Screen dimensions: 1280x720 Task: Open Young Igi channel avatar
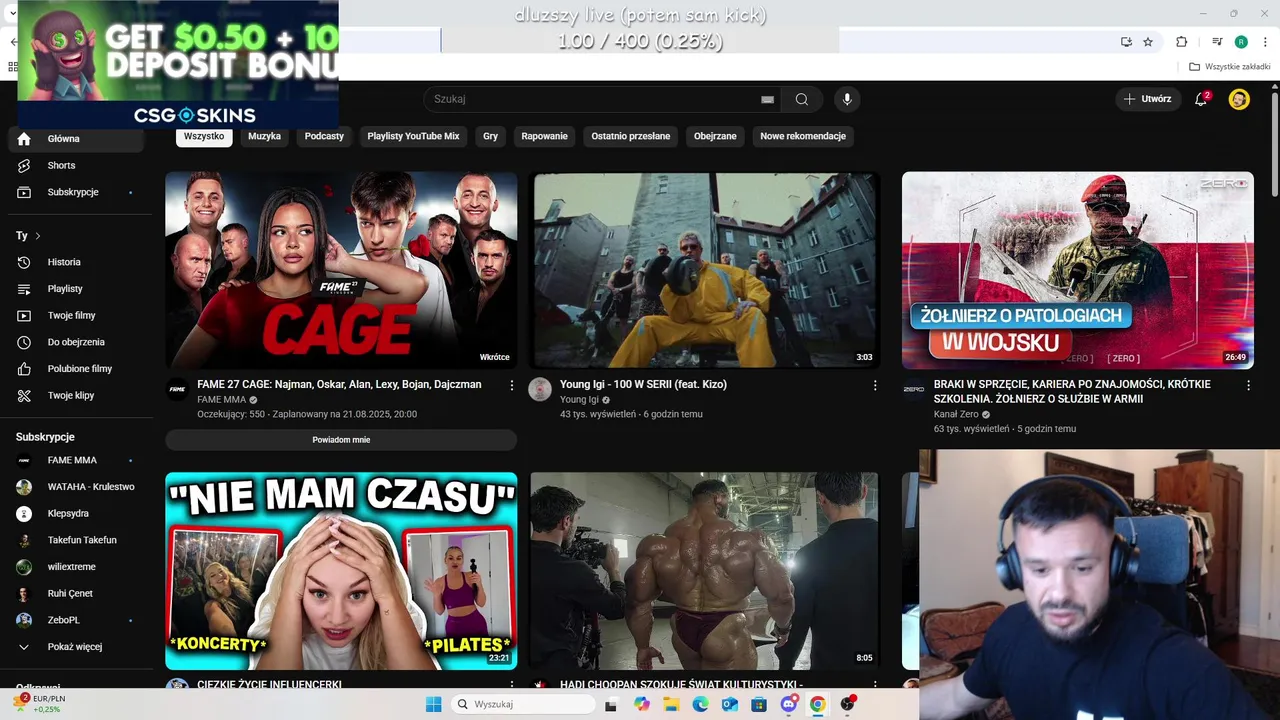tap(540, 390)
